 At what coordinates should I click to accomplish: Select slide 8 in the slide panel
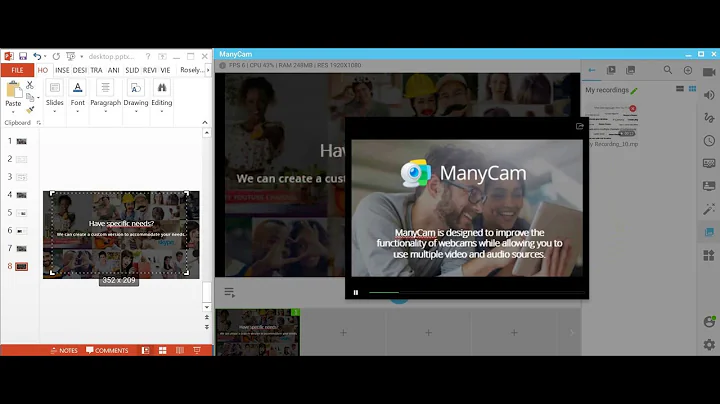pyautogui.click(x=22, y=266)
